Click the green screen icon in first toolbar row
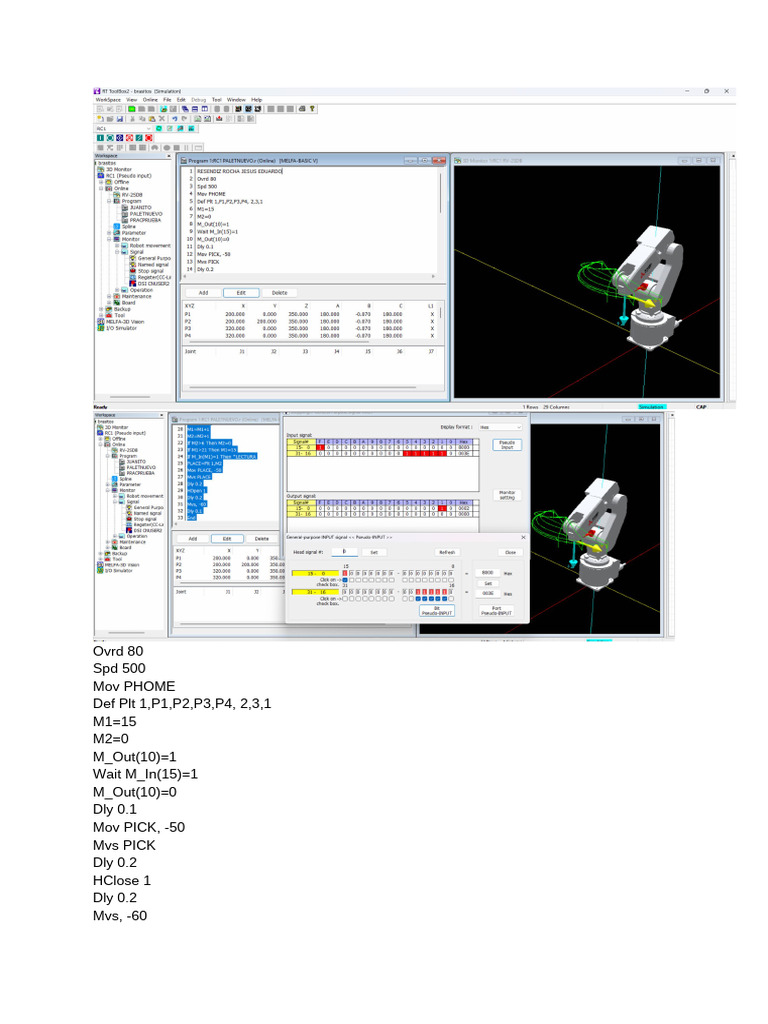Viewport: 768px width, 1024px height. 132,109
